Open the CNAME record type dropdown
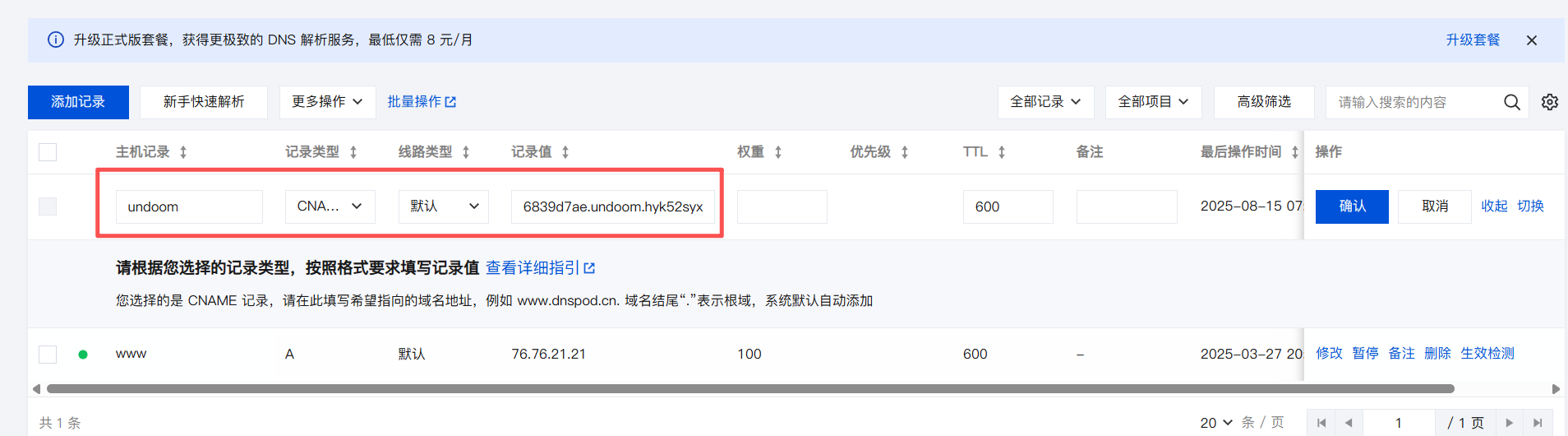The width and height of the screenshot is (1568, 436). [x=330, y=206]
